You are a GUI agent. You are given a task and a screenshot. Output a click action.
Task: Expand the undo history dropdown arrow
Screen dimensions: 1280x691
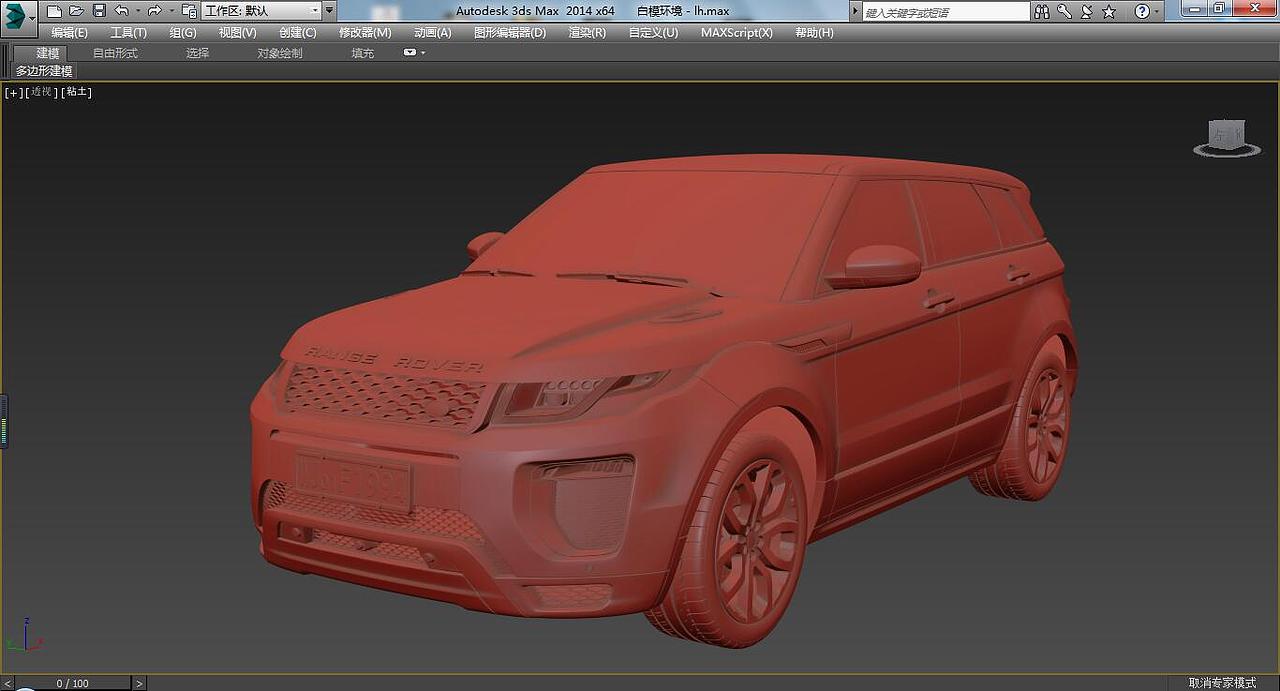point(137,11)
